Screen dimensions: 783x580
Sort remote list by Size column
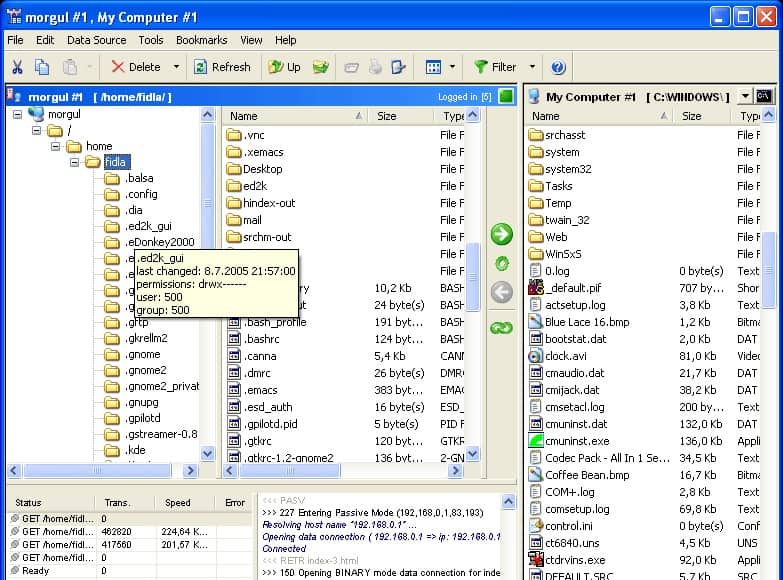401,116
